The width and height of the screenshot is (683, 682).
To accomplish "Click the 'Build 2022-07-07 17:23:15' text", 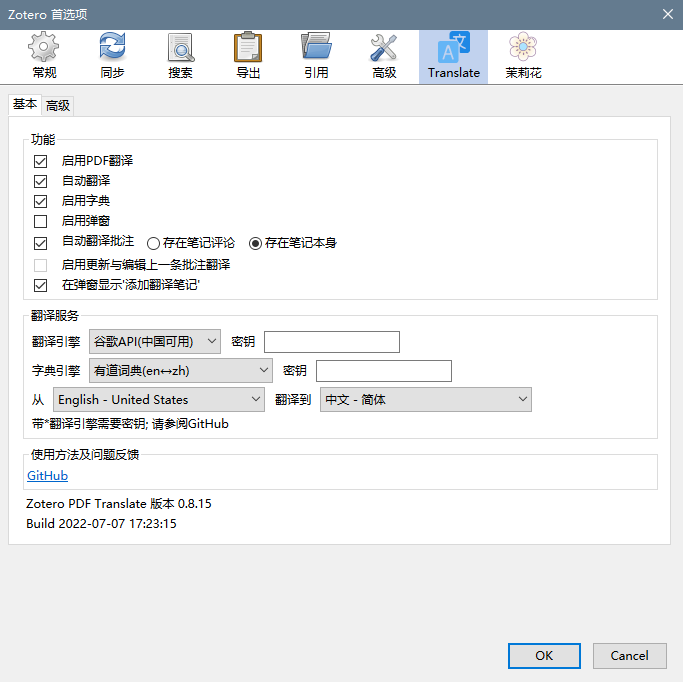I will (x=101, y=523).
